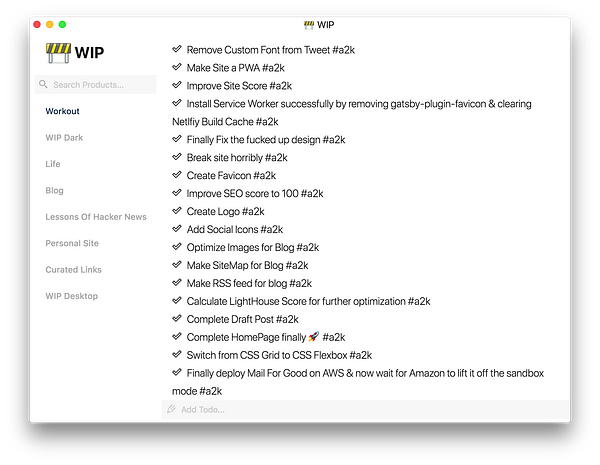Image resolution: width=600 pixels, height=465 pixels.
Task: Open the WIP Desktop product
Action: [72, 296]
